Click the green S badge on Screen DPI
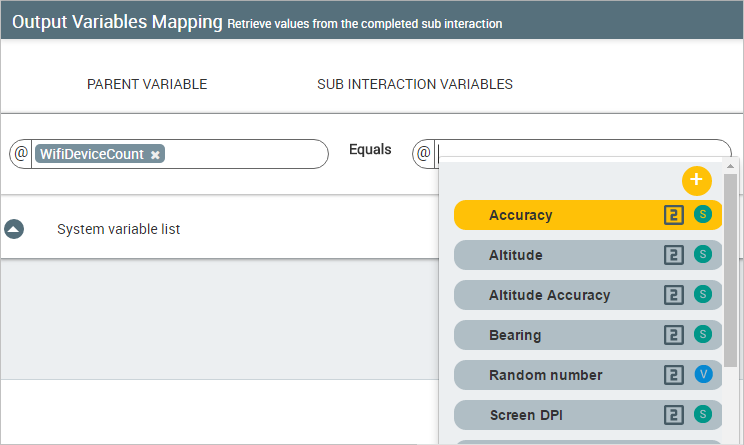The width and height of the screenshot is (744, 445). [x=703, y=414]
